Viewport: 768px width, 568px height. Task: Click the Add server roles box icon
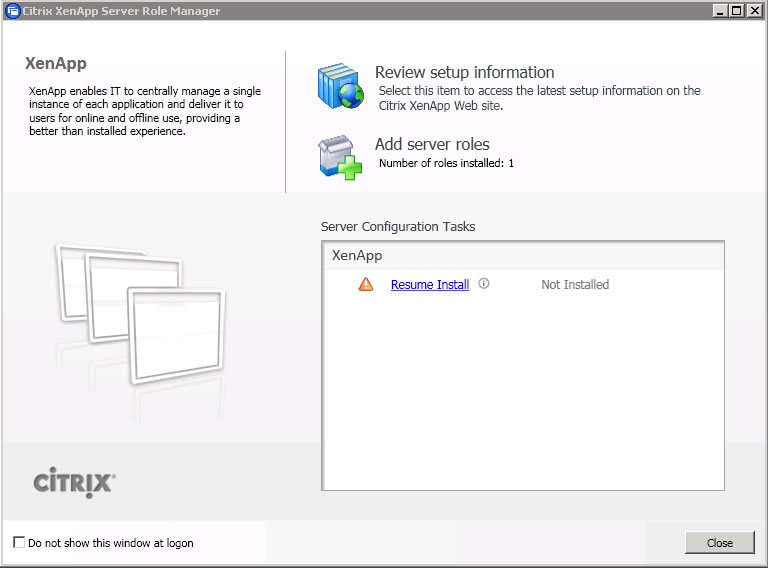coord(340,158)
